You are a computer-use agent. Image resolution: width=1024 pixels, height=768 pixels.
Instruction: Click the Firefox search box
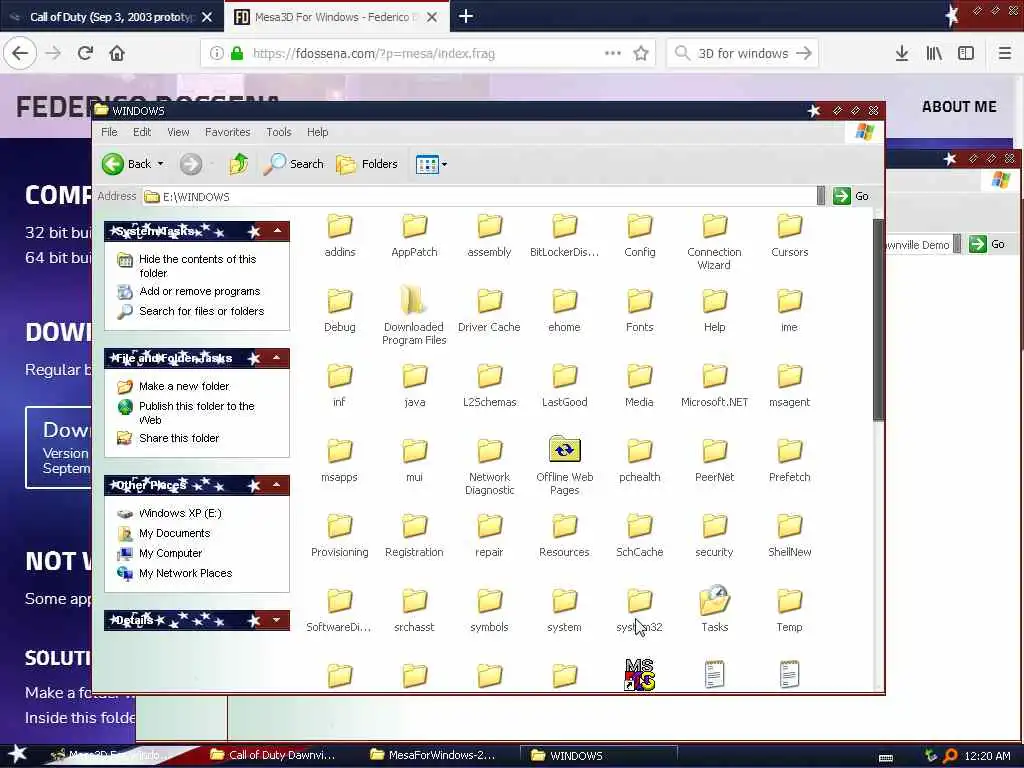pos(742,54)
